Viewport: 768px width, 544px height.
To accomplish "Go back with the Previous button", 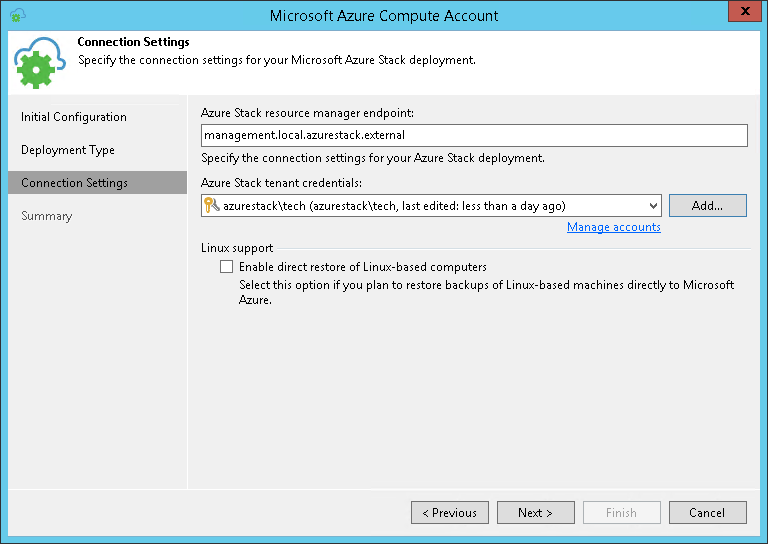I will [450, 513].
